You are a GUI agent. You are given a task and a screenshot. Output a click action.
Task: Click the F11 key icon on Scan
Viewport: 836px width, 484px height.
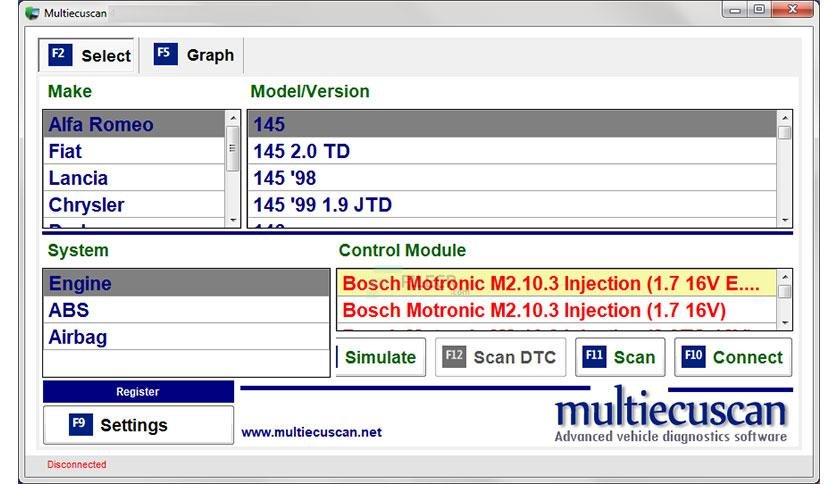594,357
